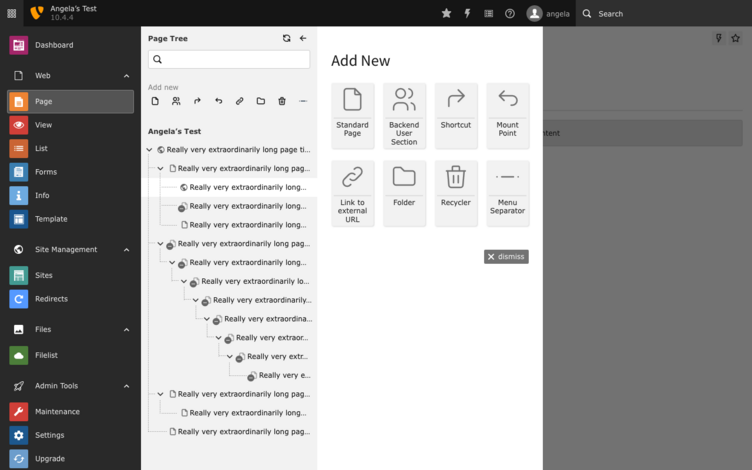Choose Recycler card in Add New

[456, 193]
